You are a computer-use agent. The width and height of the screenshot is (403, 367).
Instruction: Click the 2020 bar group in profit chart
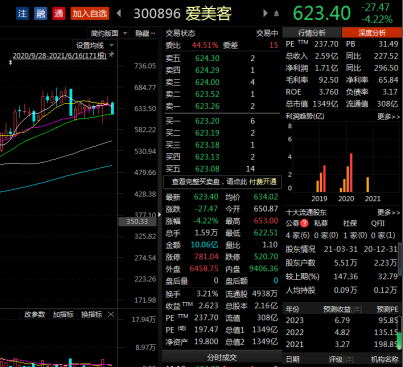coord(346,173)
